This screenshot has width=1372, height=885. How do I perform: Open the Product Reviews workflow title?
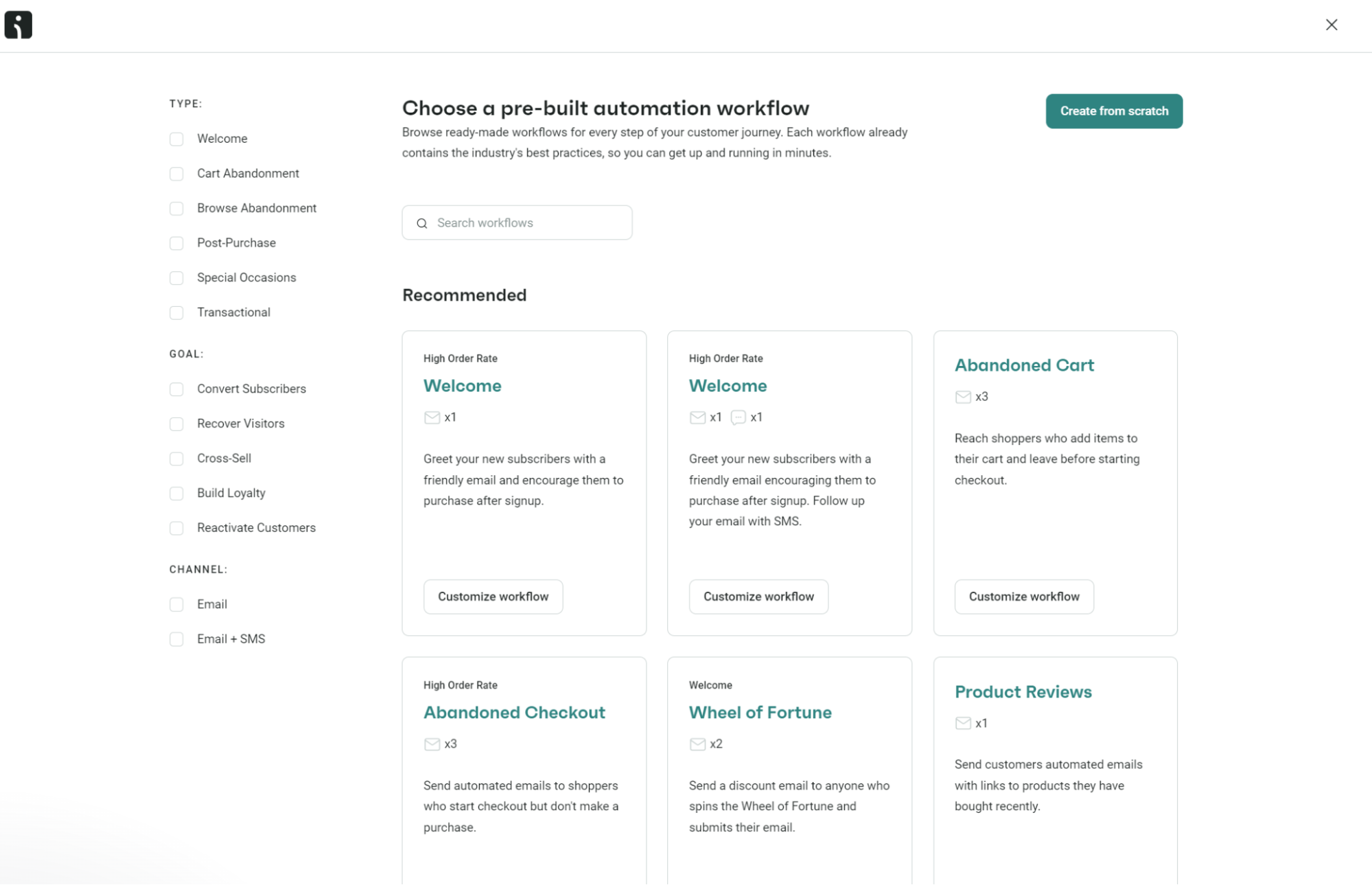coord(1022,692)
